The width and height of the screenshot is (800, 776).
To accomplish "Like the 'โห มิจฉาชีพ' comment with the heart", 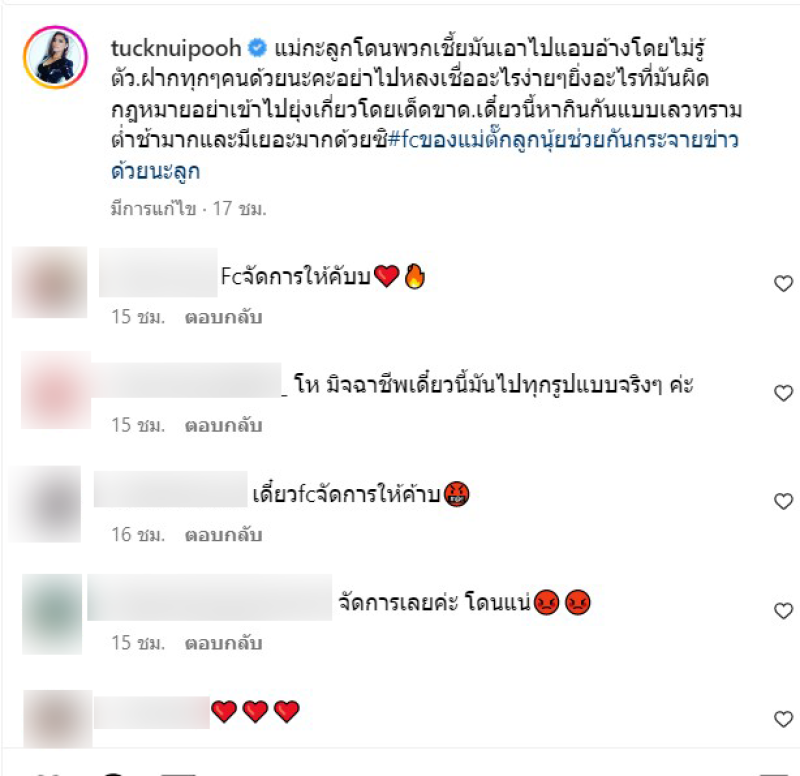I will (783, 393).
